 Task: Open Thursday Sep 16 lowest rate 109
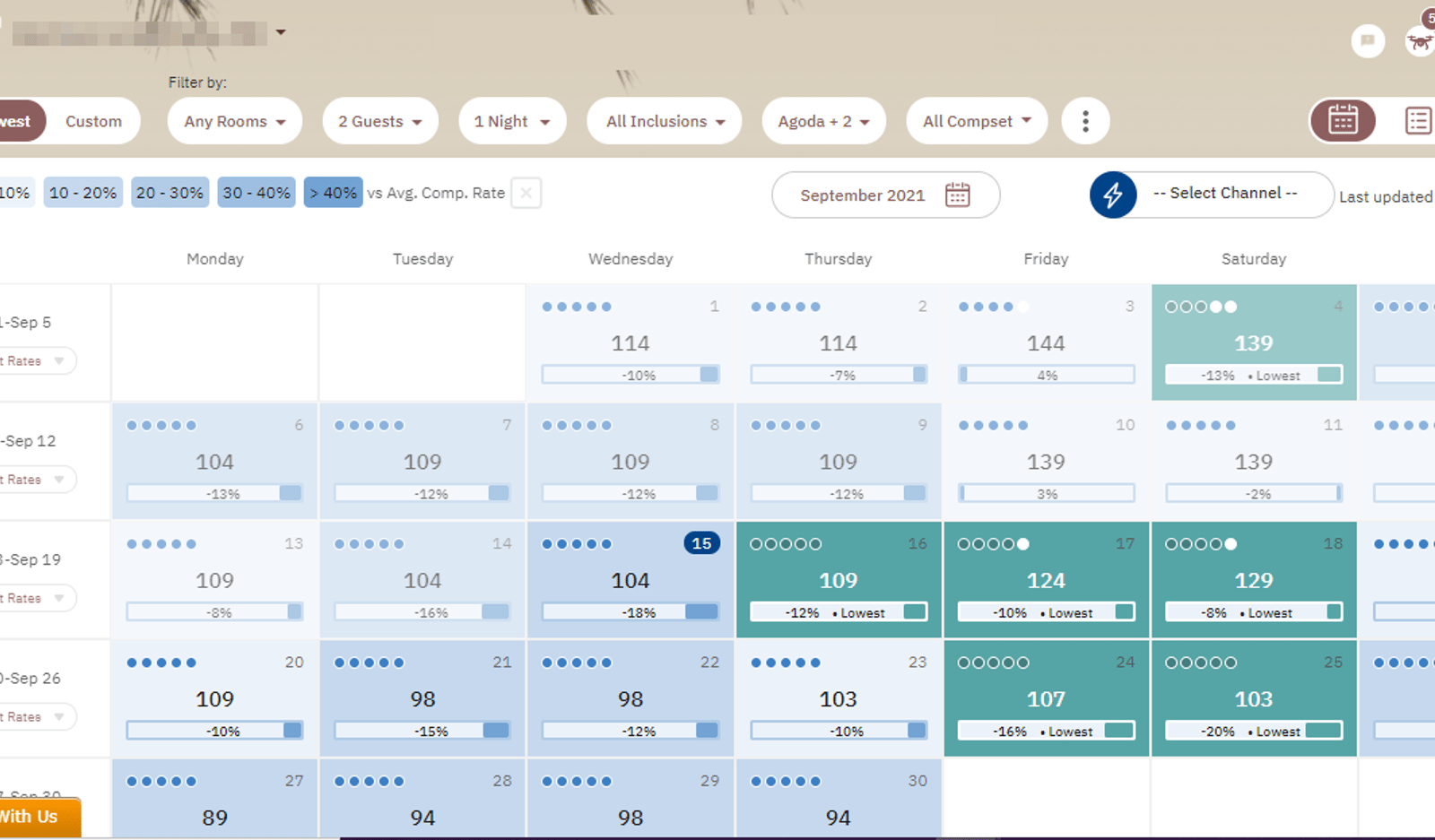click(x=838, y=579)
